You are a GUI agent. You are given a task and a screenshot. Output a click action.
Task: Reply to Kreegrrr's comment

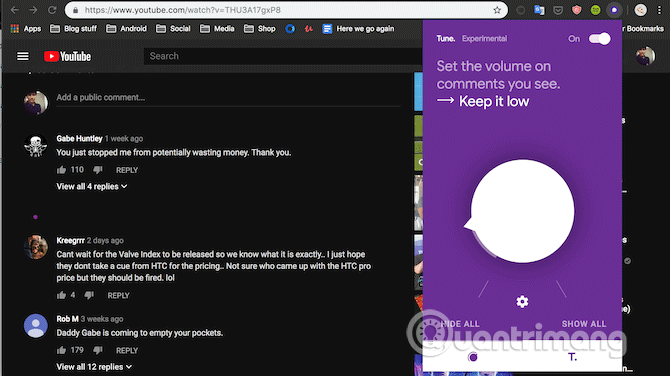[118, 295]
